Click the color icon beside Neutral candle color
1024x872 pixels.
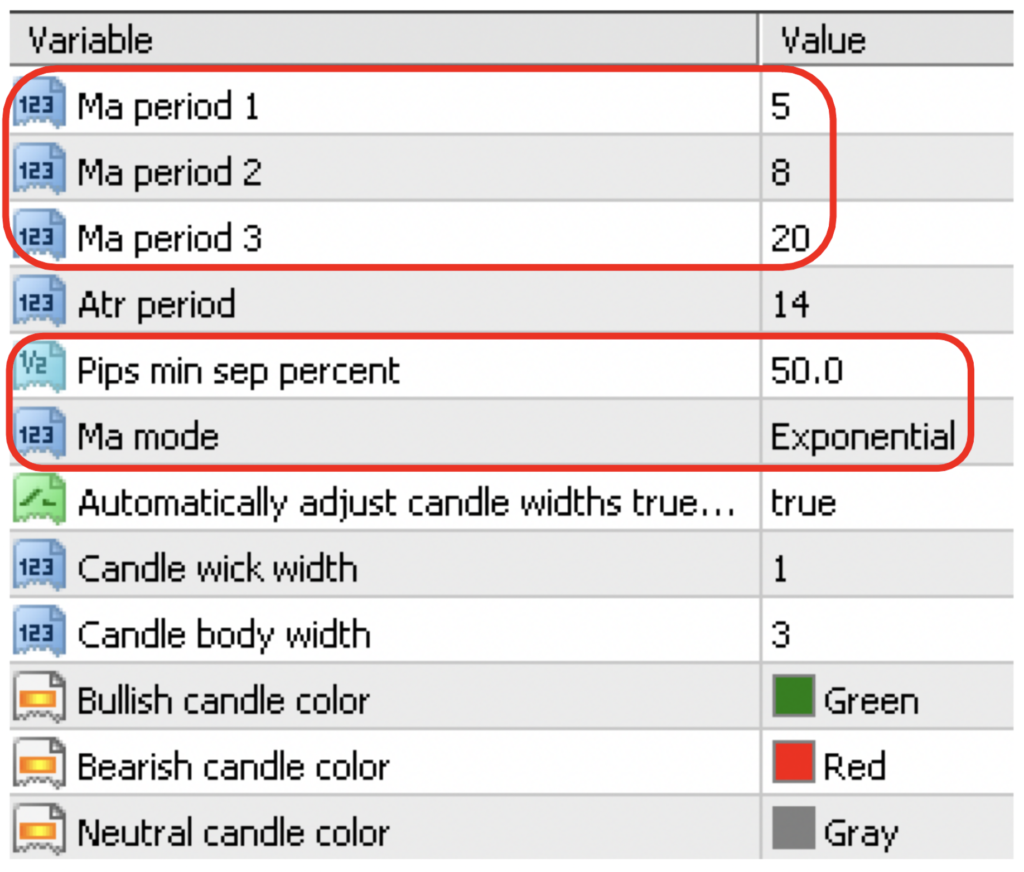pos(39,832)
